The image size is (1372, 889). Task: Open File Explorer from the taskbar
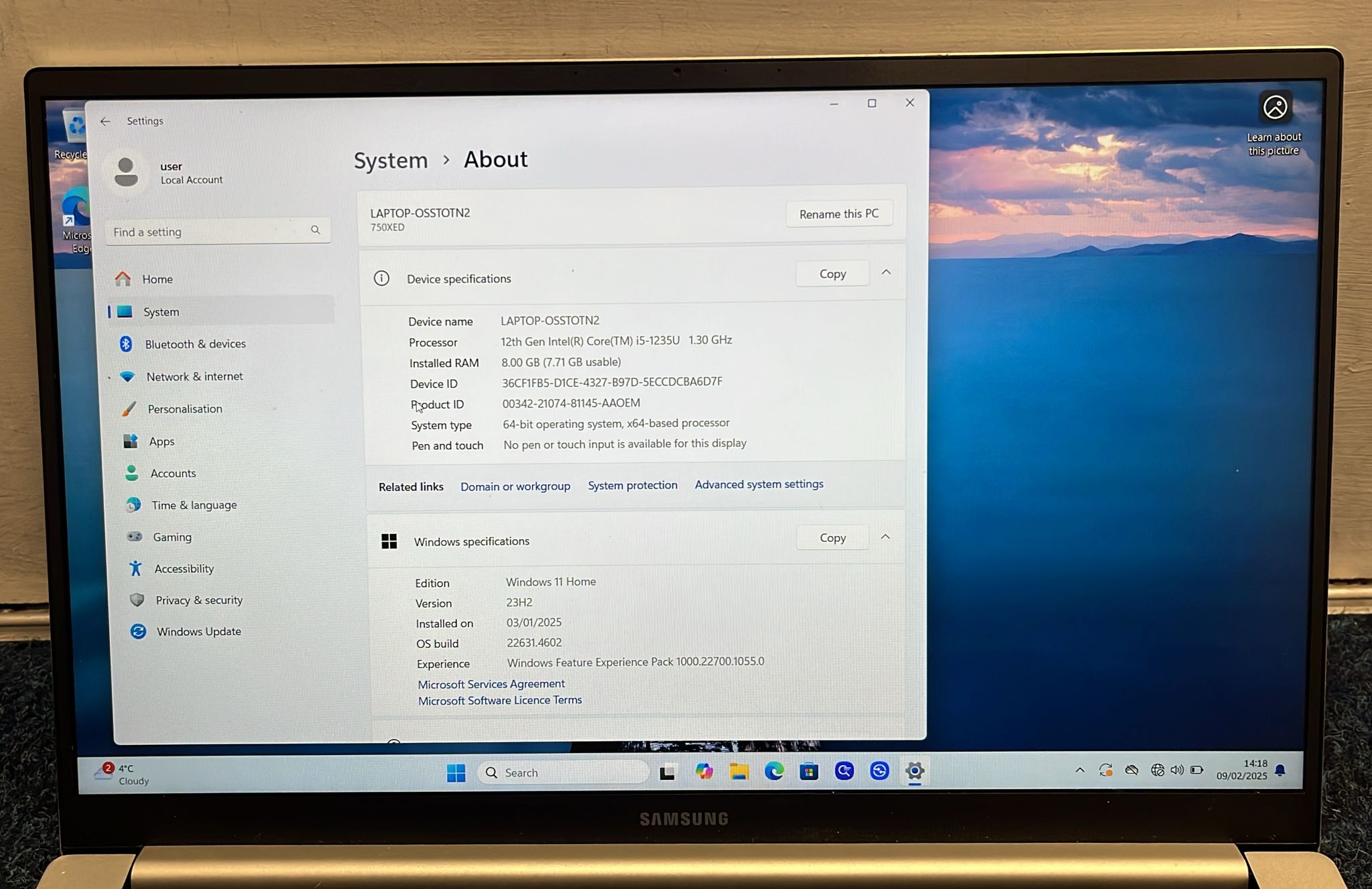(x=739, y=772)
